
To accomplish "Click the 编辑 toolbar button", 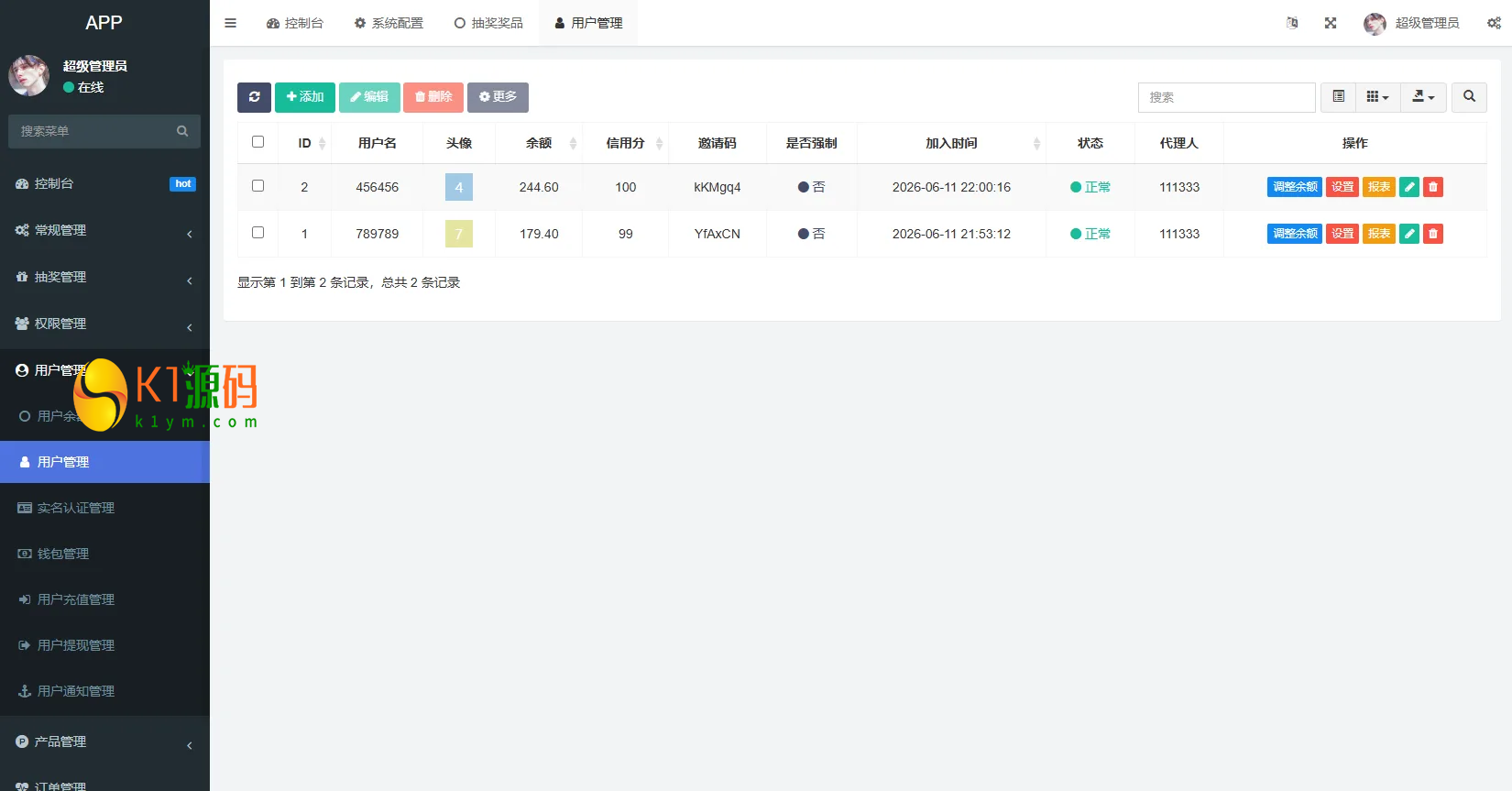I will pyautogui.click(x=369, y=97).
